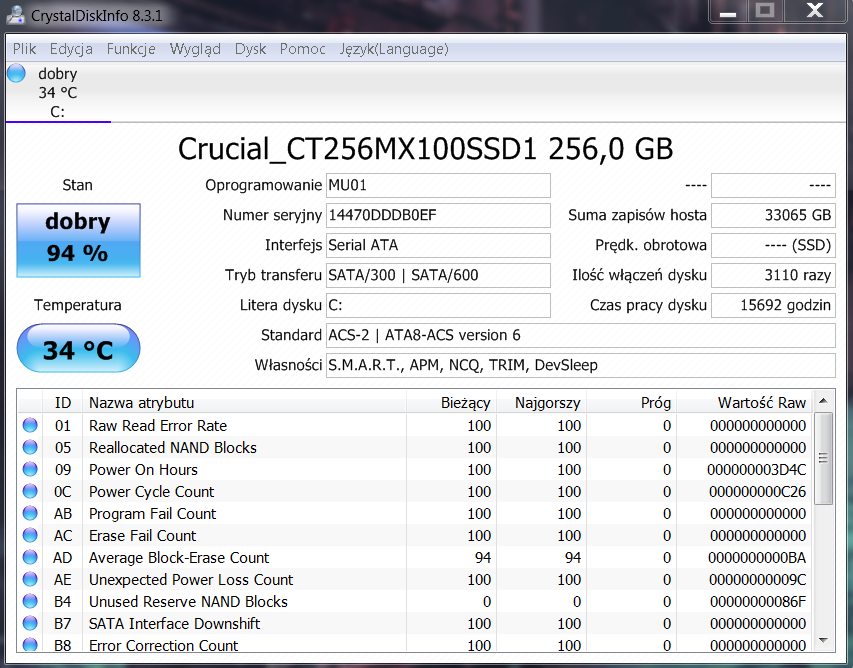
Task: Click the Interfejs field showing Serial ATA
Action: tap(438, 245)
